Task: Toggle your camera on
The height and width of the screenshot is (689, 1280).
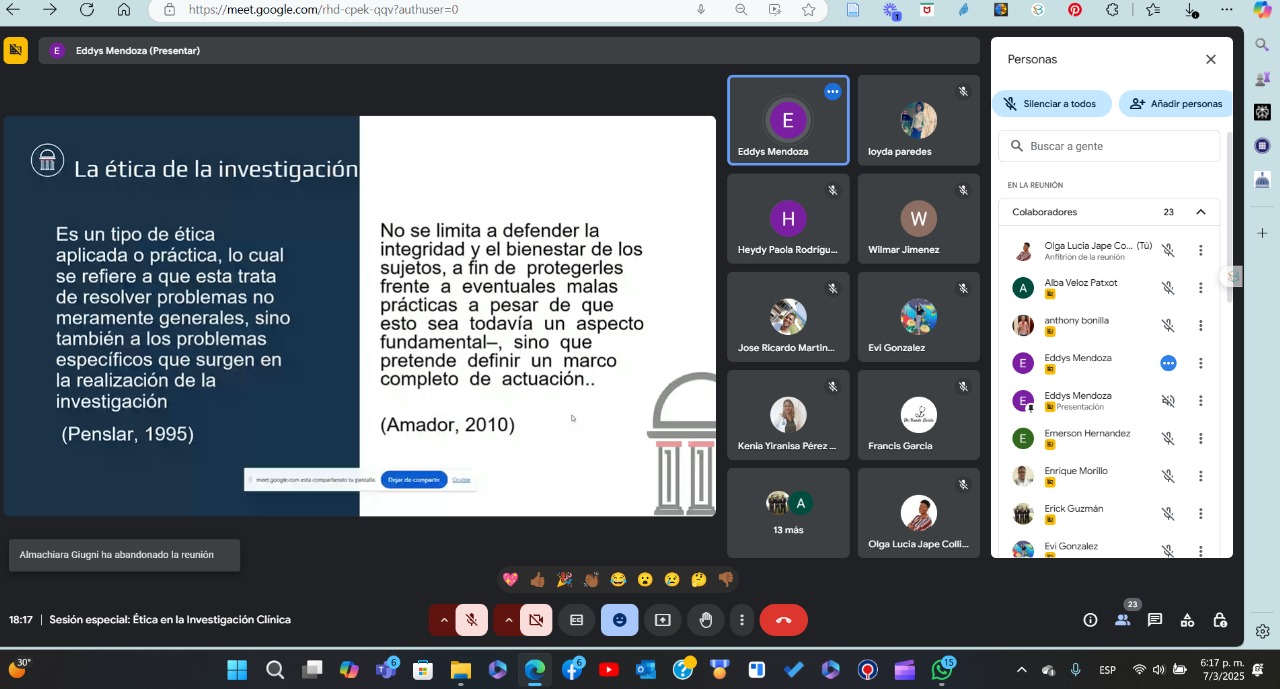Action: pyautogui.click(x=536, y=620)
